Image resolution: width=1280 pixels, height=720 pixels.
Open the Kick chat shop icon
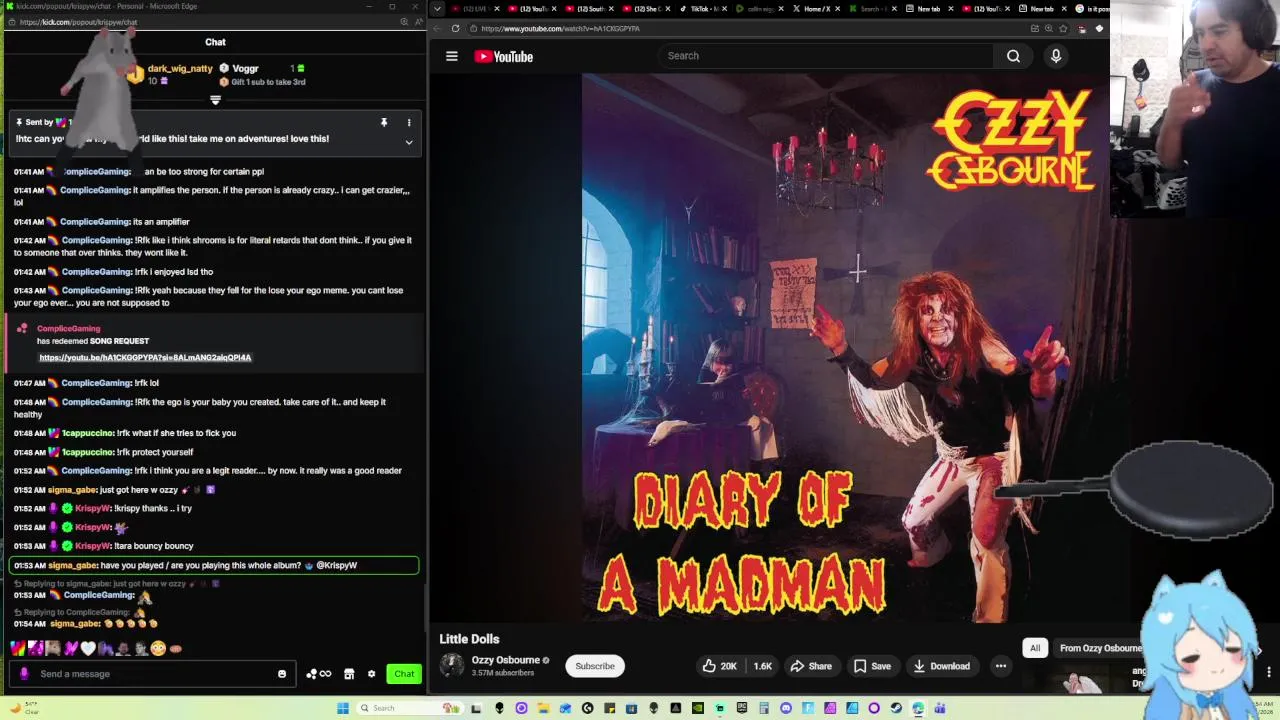pos(349,674)
